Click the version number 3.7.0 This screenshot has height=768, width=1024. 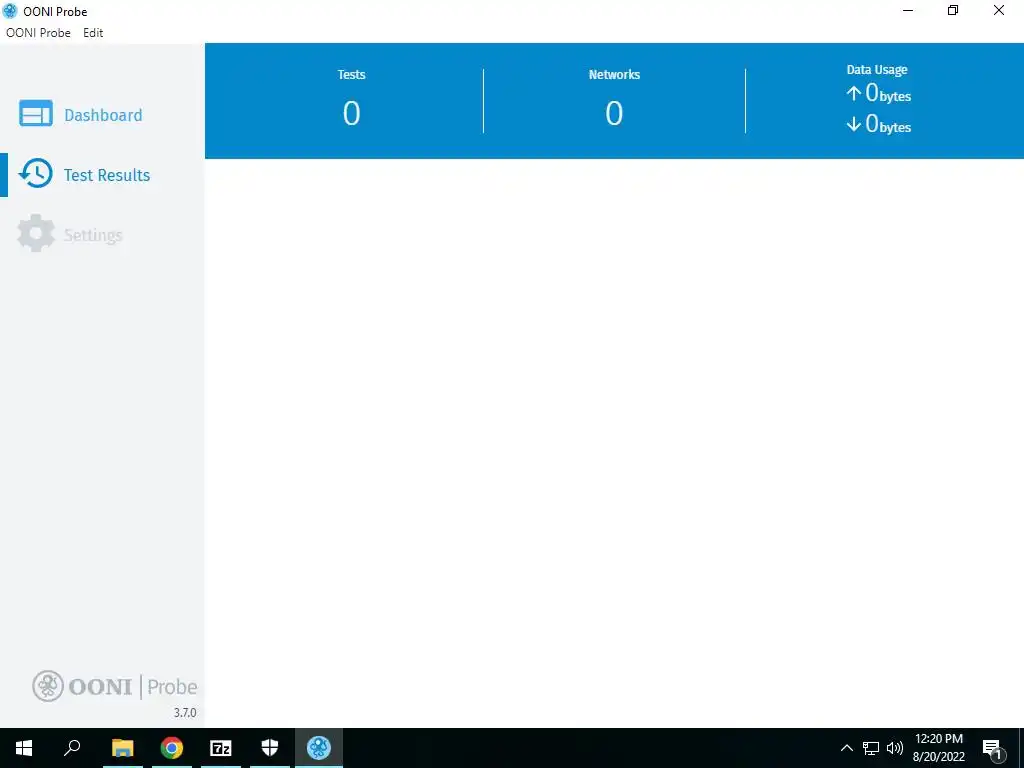tap(185, 712)
